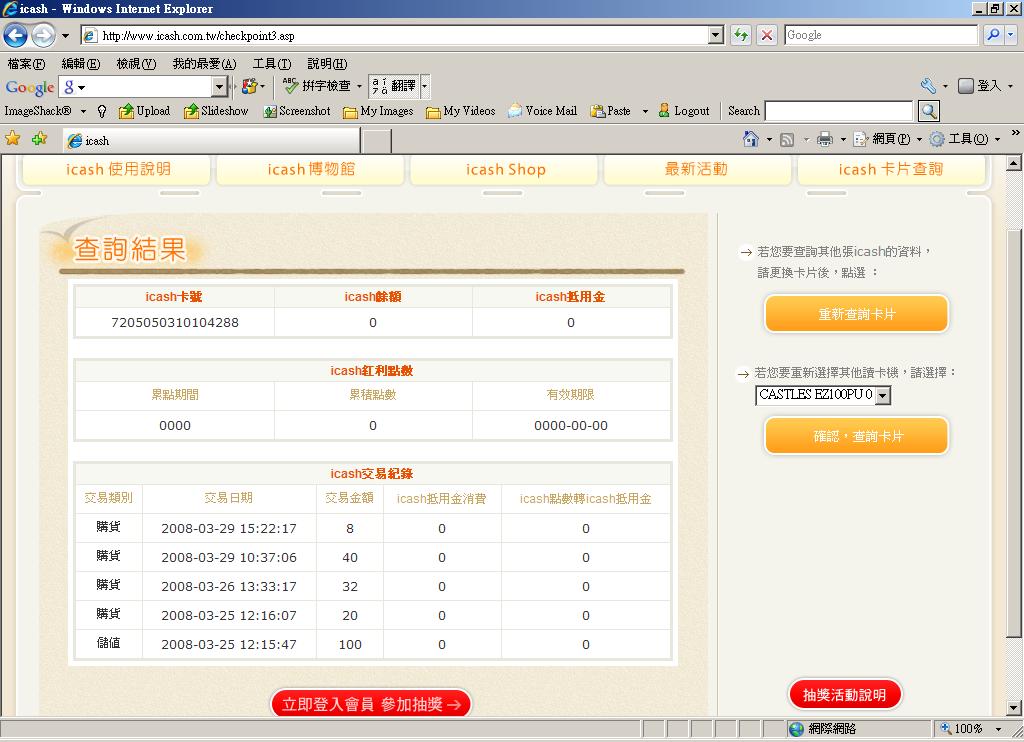This screenshot has height=742, width=1024.
Task: Go forward with the Forward arrow
Action: point(44,35)
